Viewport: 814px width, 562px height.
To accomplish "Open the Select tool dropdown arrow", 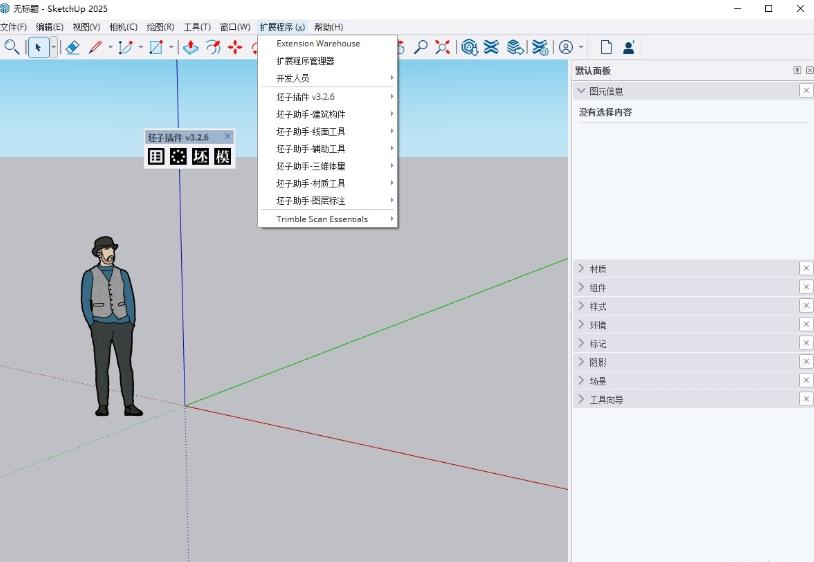I will 53,47.
